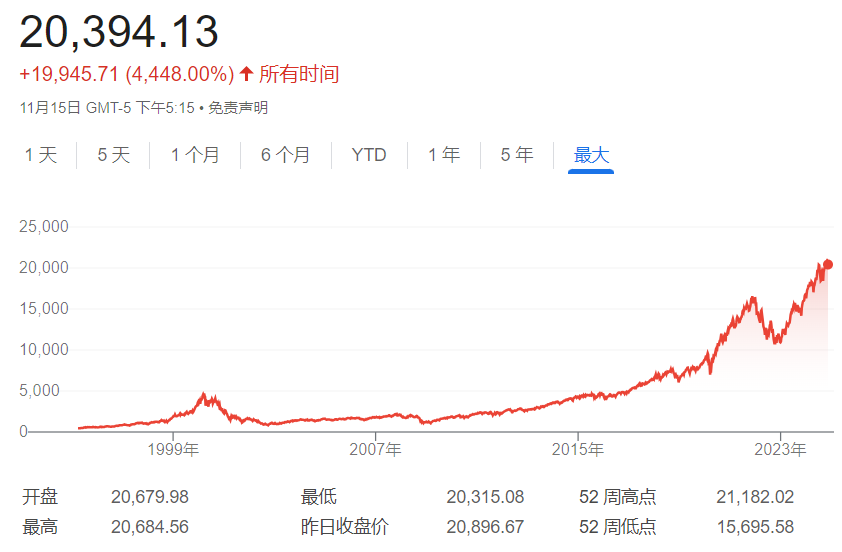Click the change value +19,945.71 (4,448.00%)

pos(127,74)
